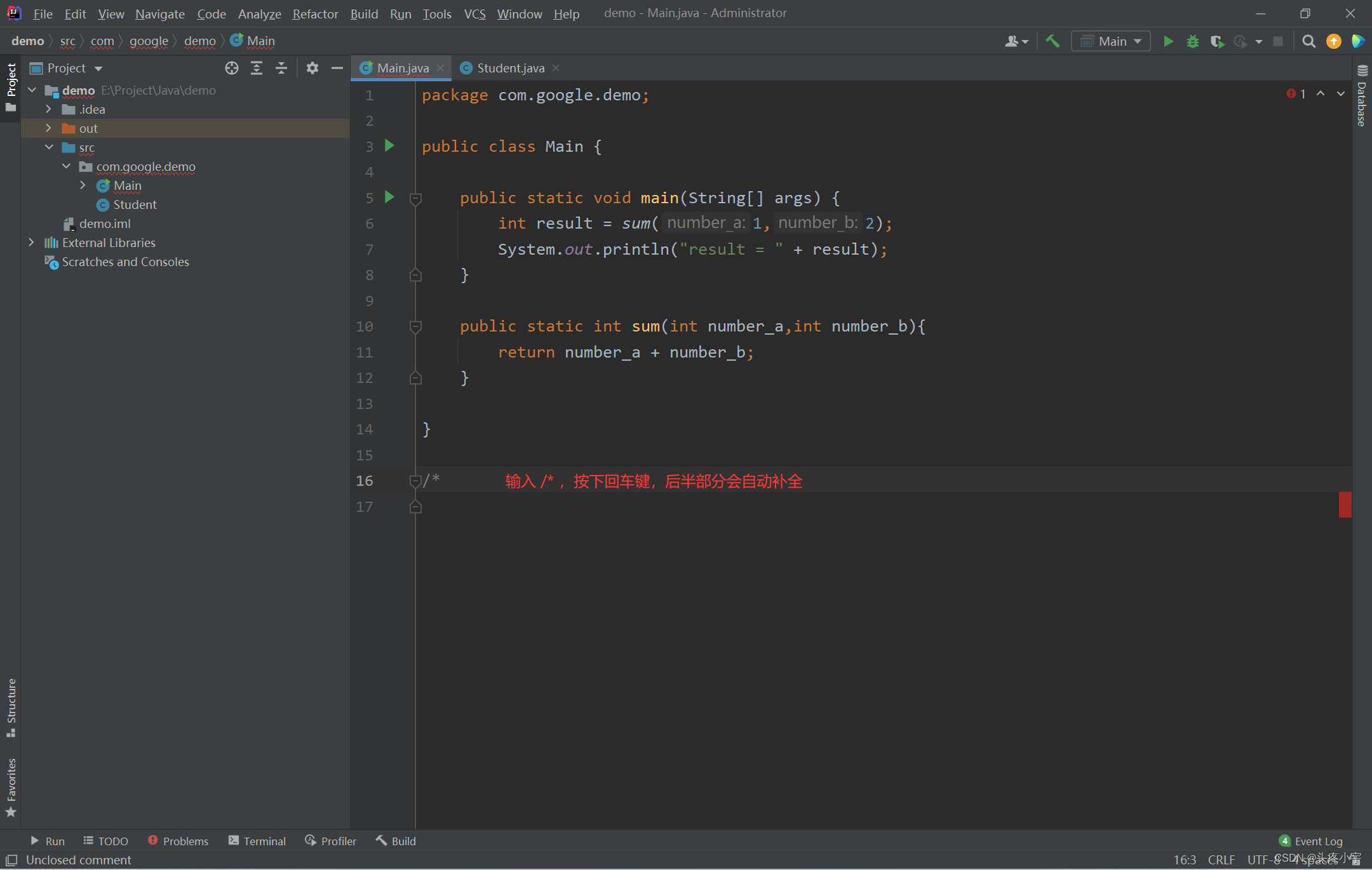Click Collapse All icon in Project panel
The height and width of the screenshot is (870, 1372).
click(x=281, y=68)
